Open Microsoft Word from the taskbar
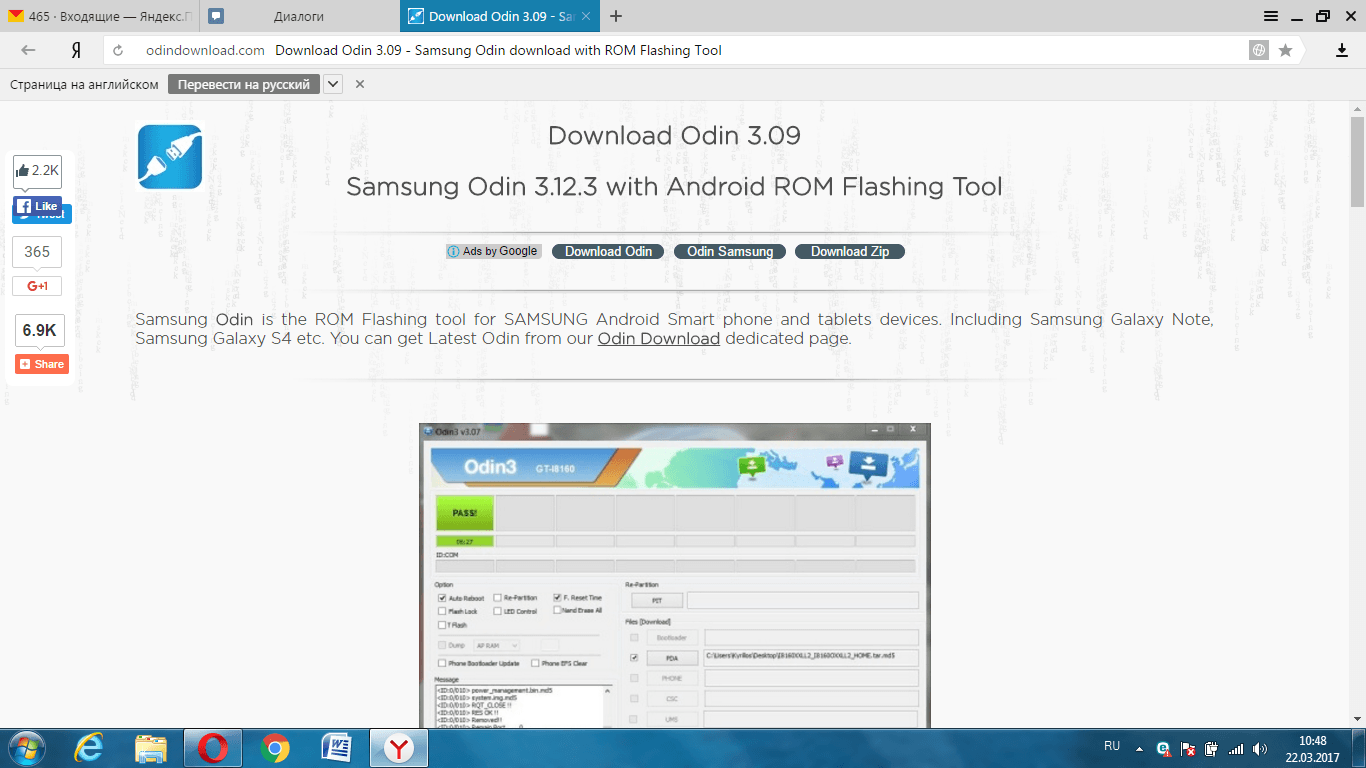Image resolution: width=1366 pixels, height=768 pixels. (336, 748)
